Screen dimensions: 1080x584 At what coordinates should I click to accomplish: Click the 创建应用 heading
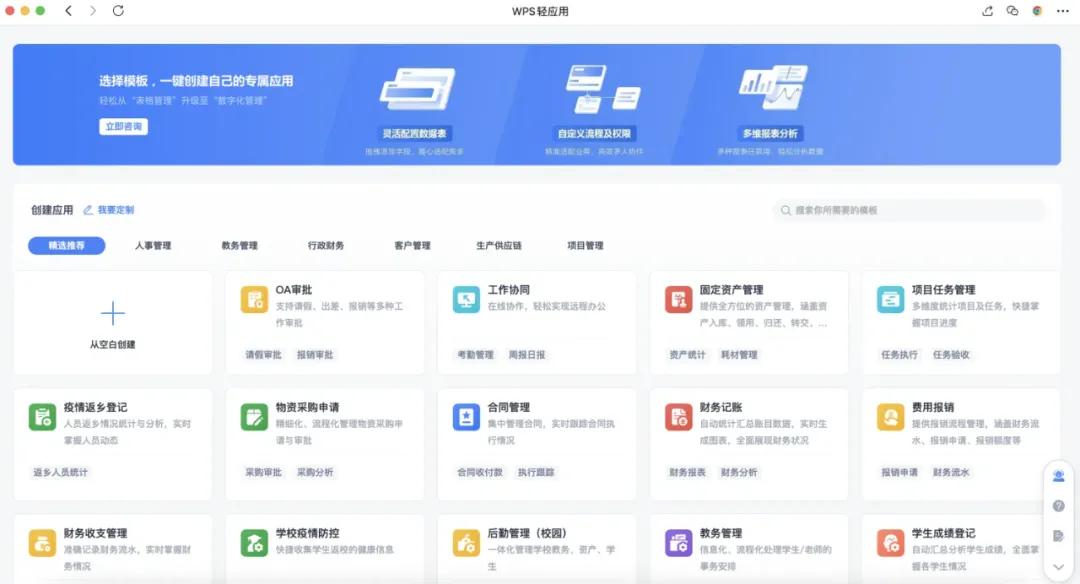tap(52, 210)
